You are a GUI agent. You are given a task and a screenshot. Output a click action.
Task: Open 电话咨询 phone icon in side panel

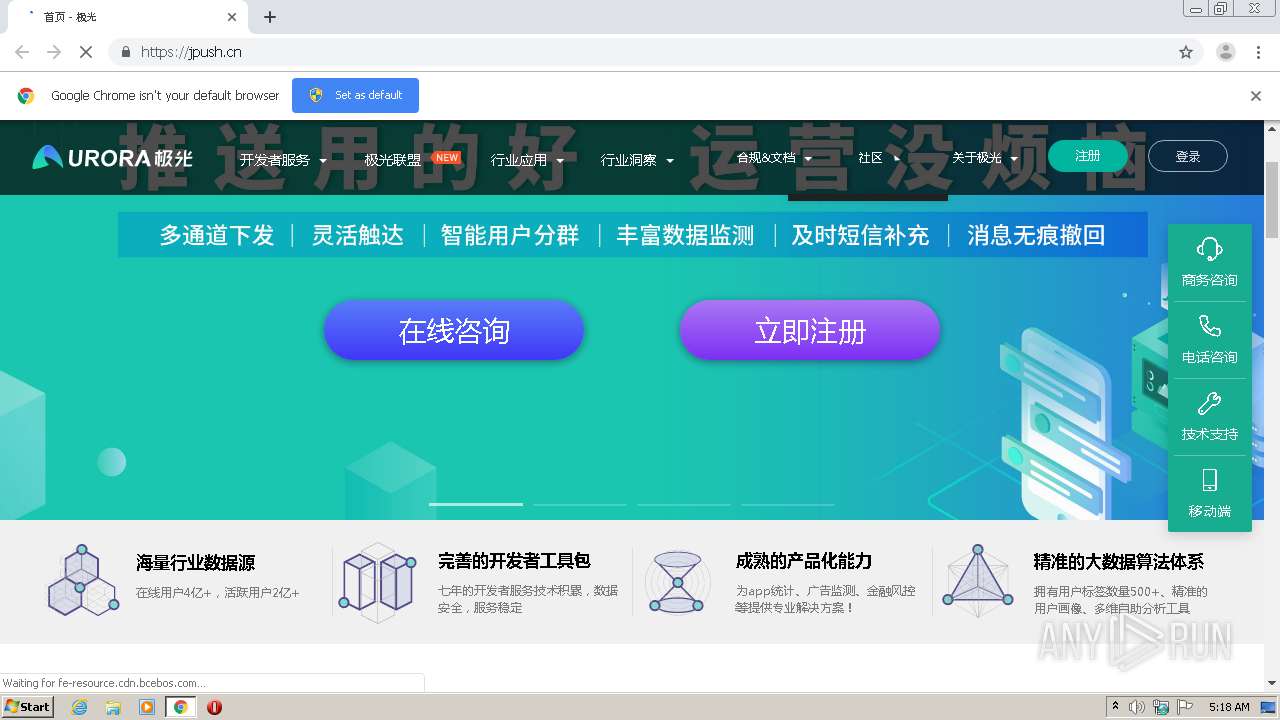(1209, 326)
